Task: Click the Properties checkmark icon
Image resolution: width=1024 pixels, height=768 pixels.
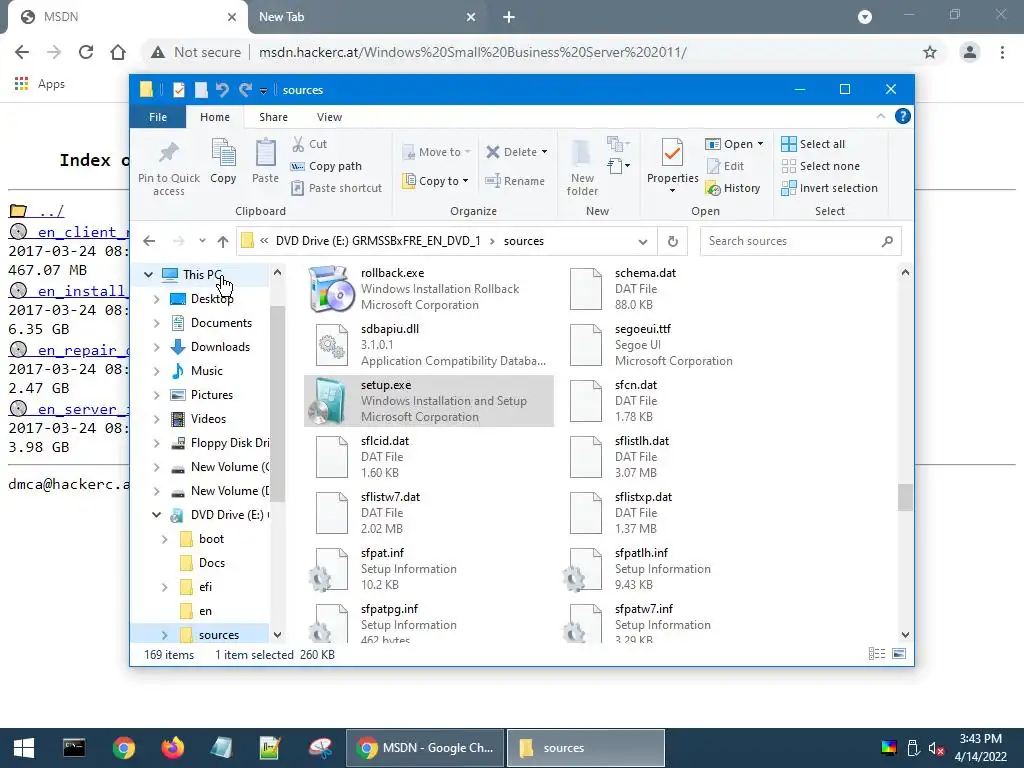Action: pos(672,153)
